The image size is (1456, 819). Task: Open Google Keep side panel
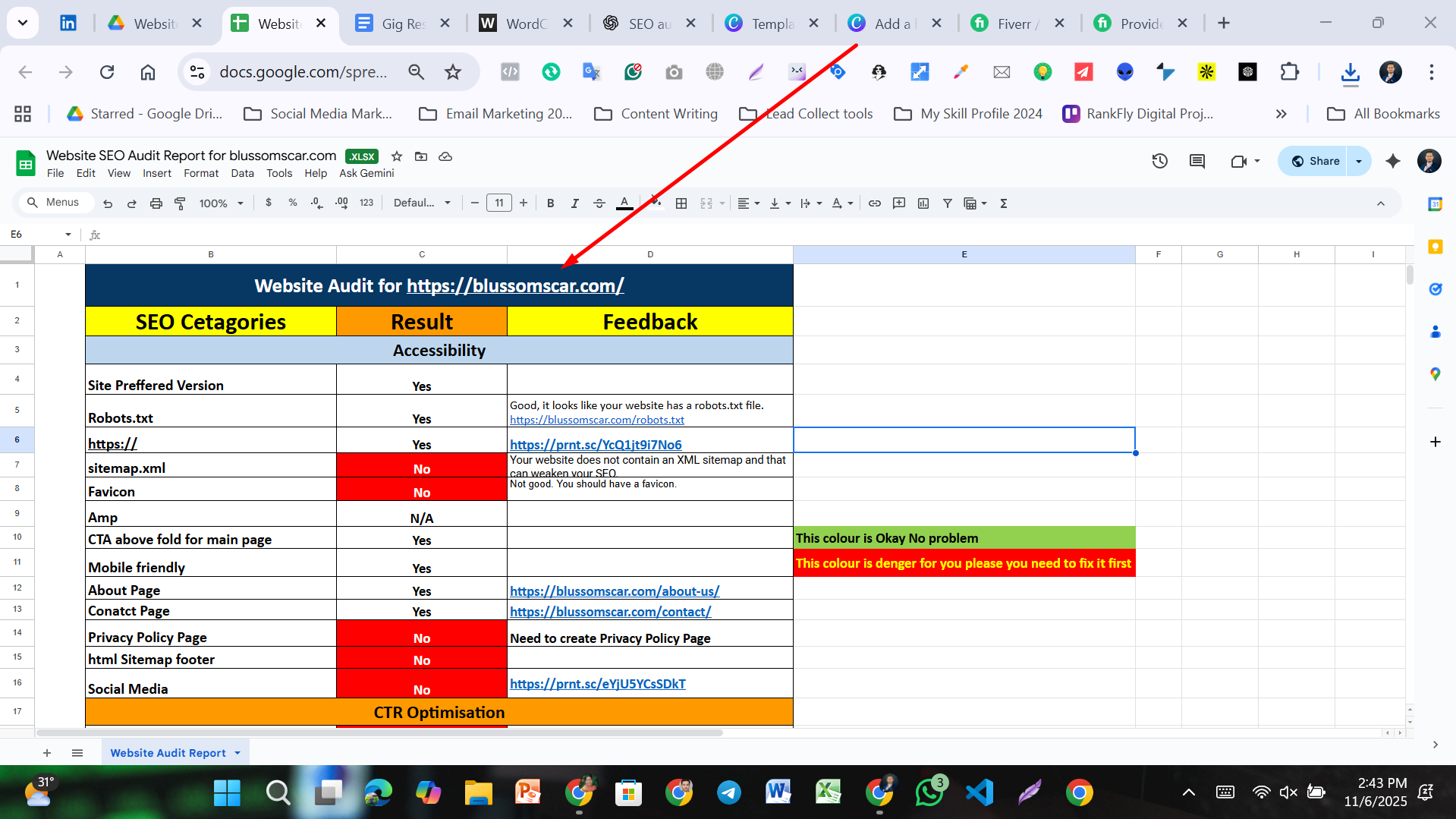click(1435, 247)
